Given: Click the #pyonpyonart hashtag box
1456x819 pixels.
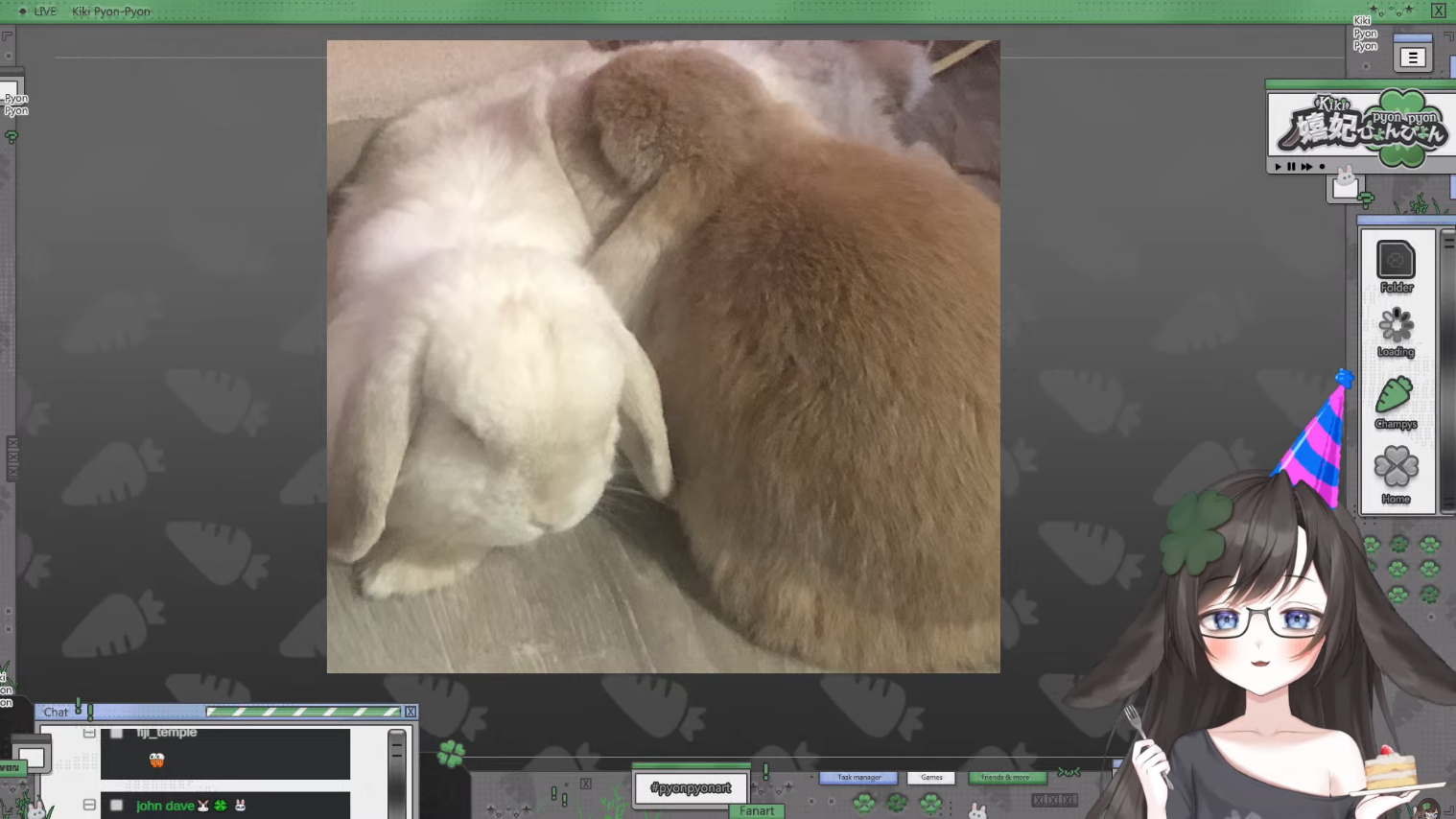Looking at the screenshot, I should 691,788.
